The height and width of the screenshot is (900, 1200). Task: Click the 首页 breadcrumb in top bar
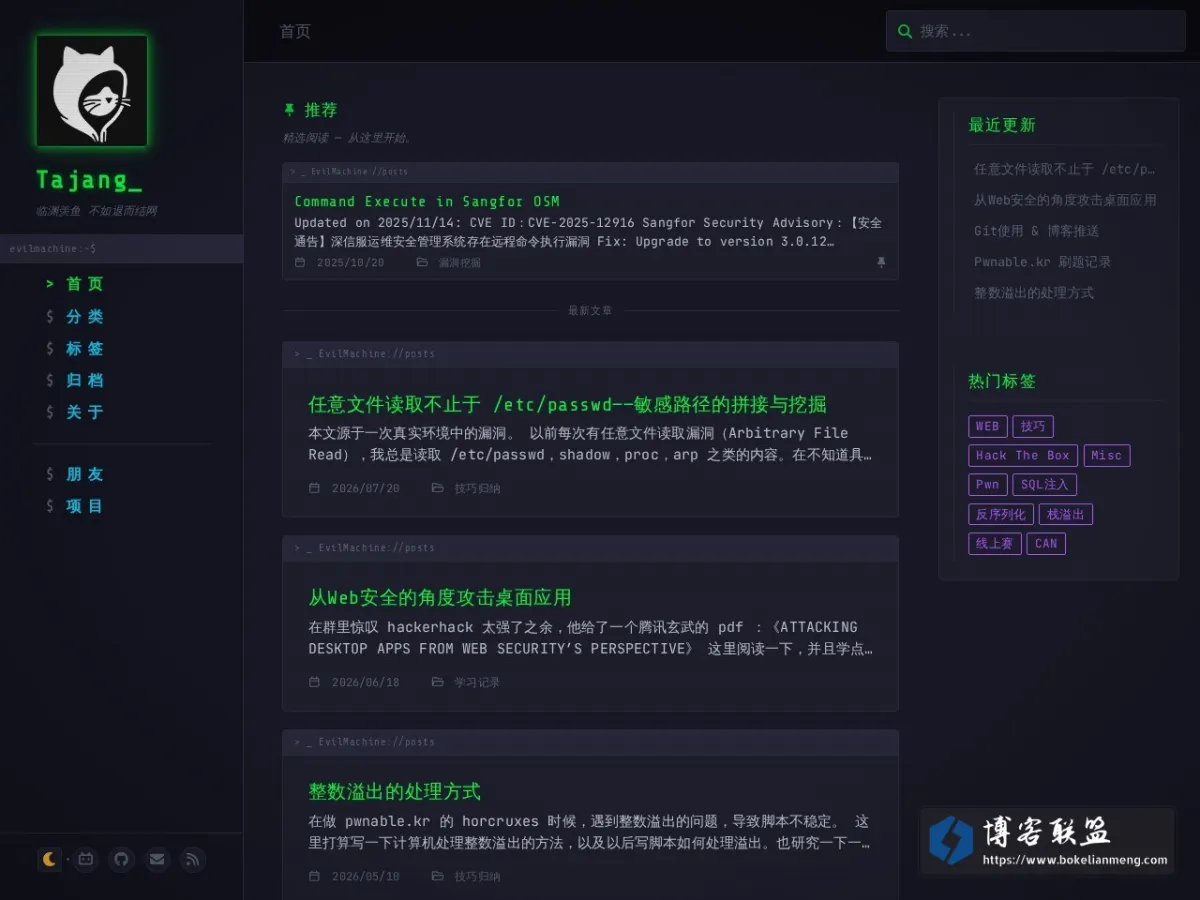click(295, 31)
